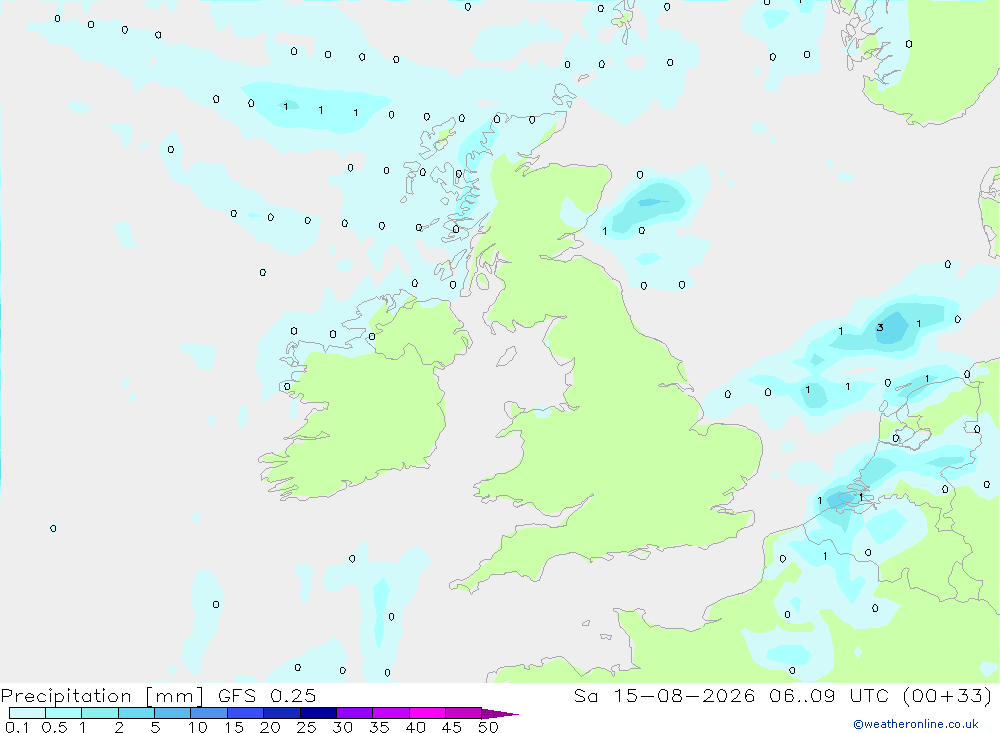
Task: Click the 45–50 mm legend swatch
Action: (x=464, y=713)
